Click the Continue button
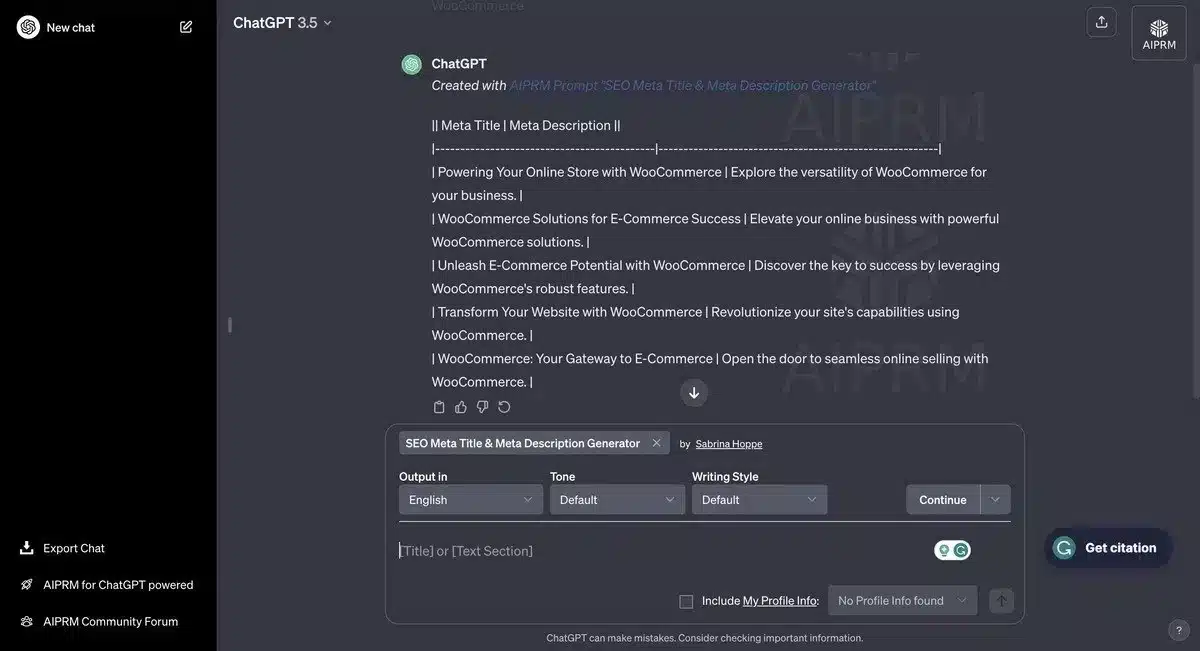Image resolution: width=1200 pixels, height=651 pixels. coord(943,500)
